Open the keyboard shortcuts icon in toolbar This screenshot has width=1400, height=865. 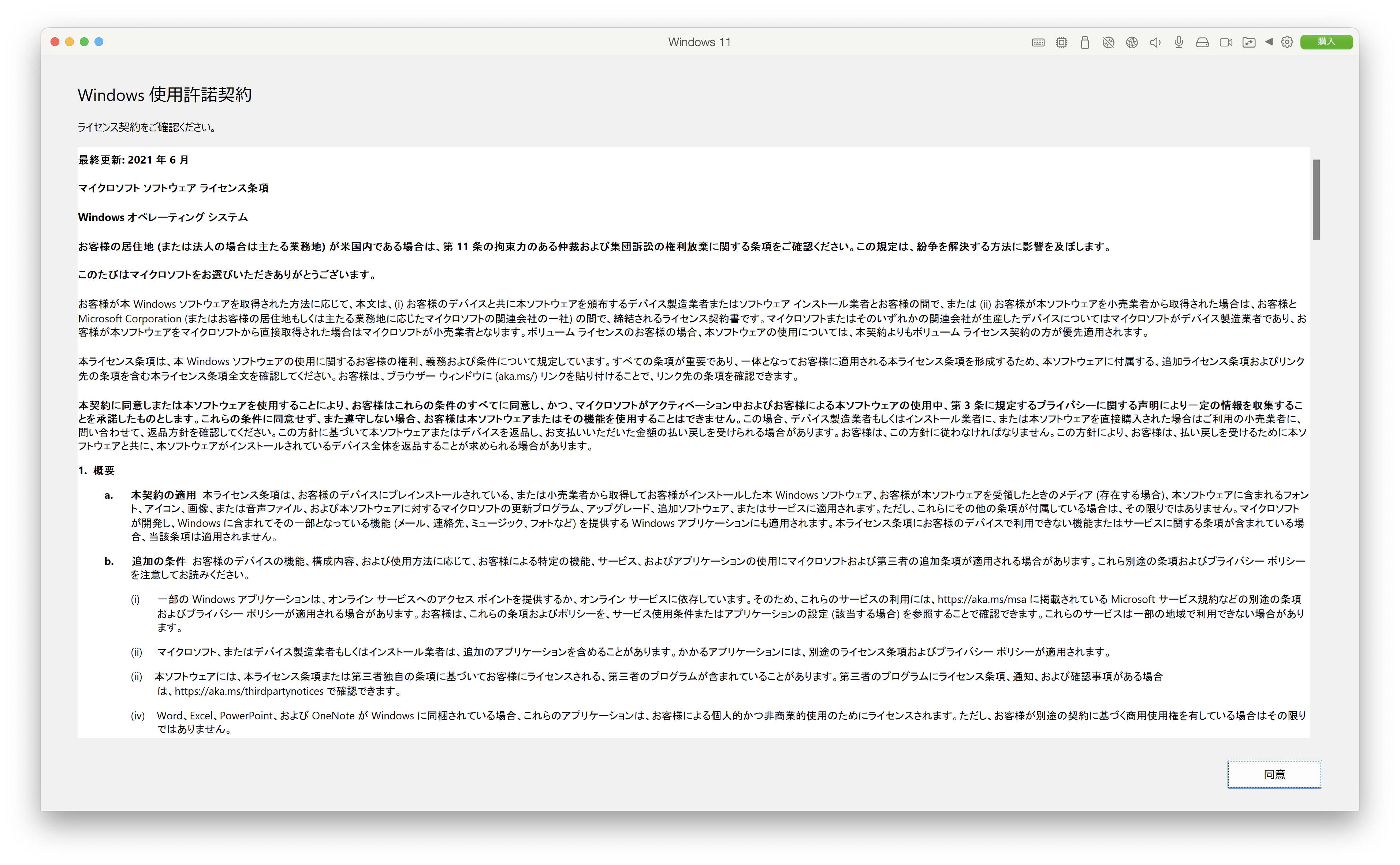(x=1038, y=42)
